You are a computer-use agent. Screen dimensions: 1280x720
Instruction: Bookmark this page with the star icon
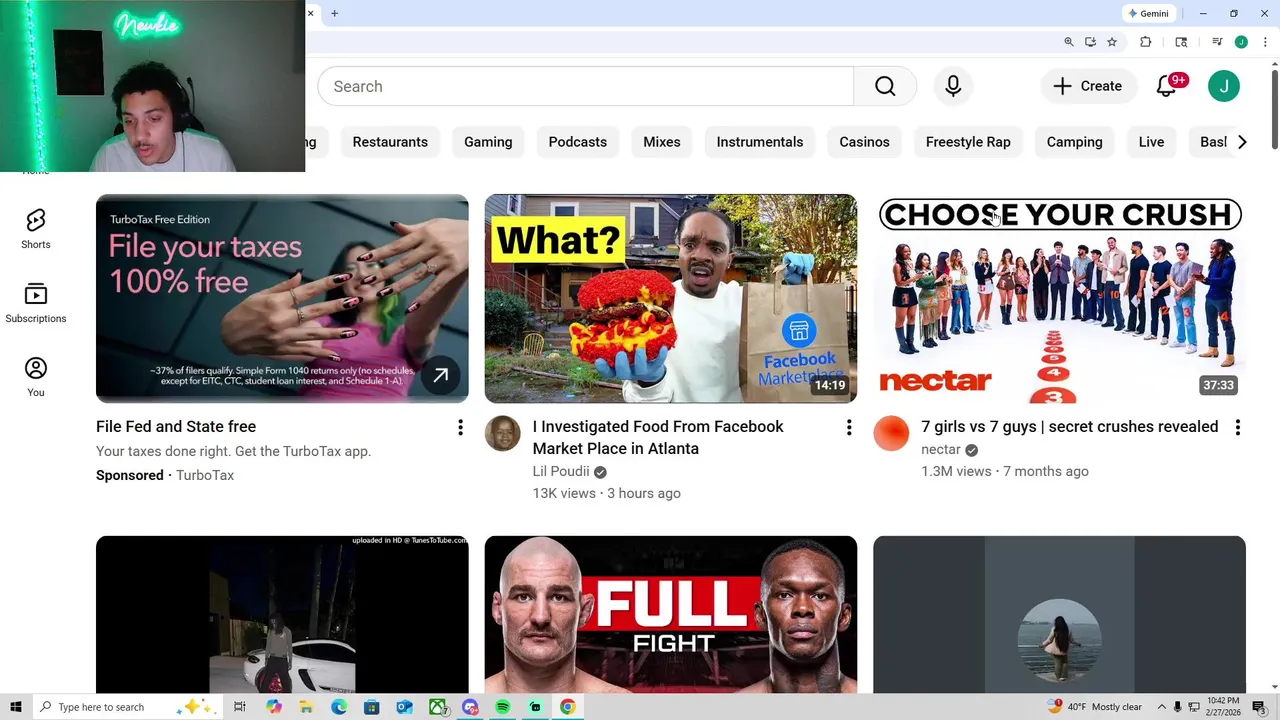coord(1112,42)
